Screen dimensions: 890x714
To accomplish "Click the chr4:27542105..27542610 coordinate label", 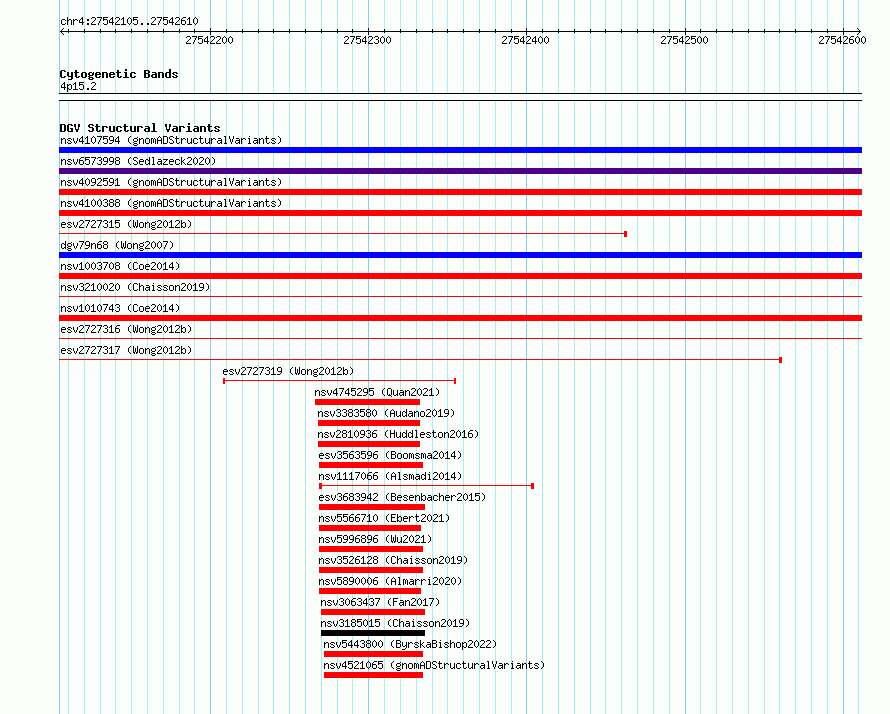I will pyautogui.click(x=129, y=21).
